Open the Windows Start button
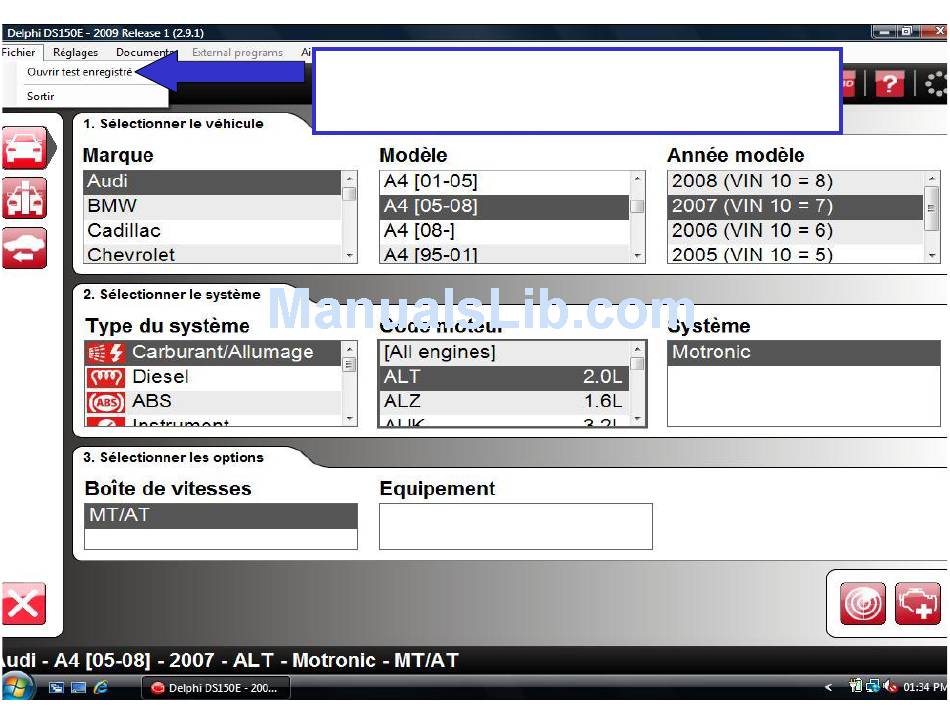 pyautogui.click(x=17, y=687)
